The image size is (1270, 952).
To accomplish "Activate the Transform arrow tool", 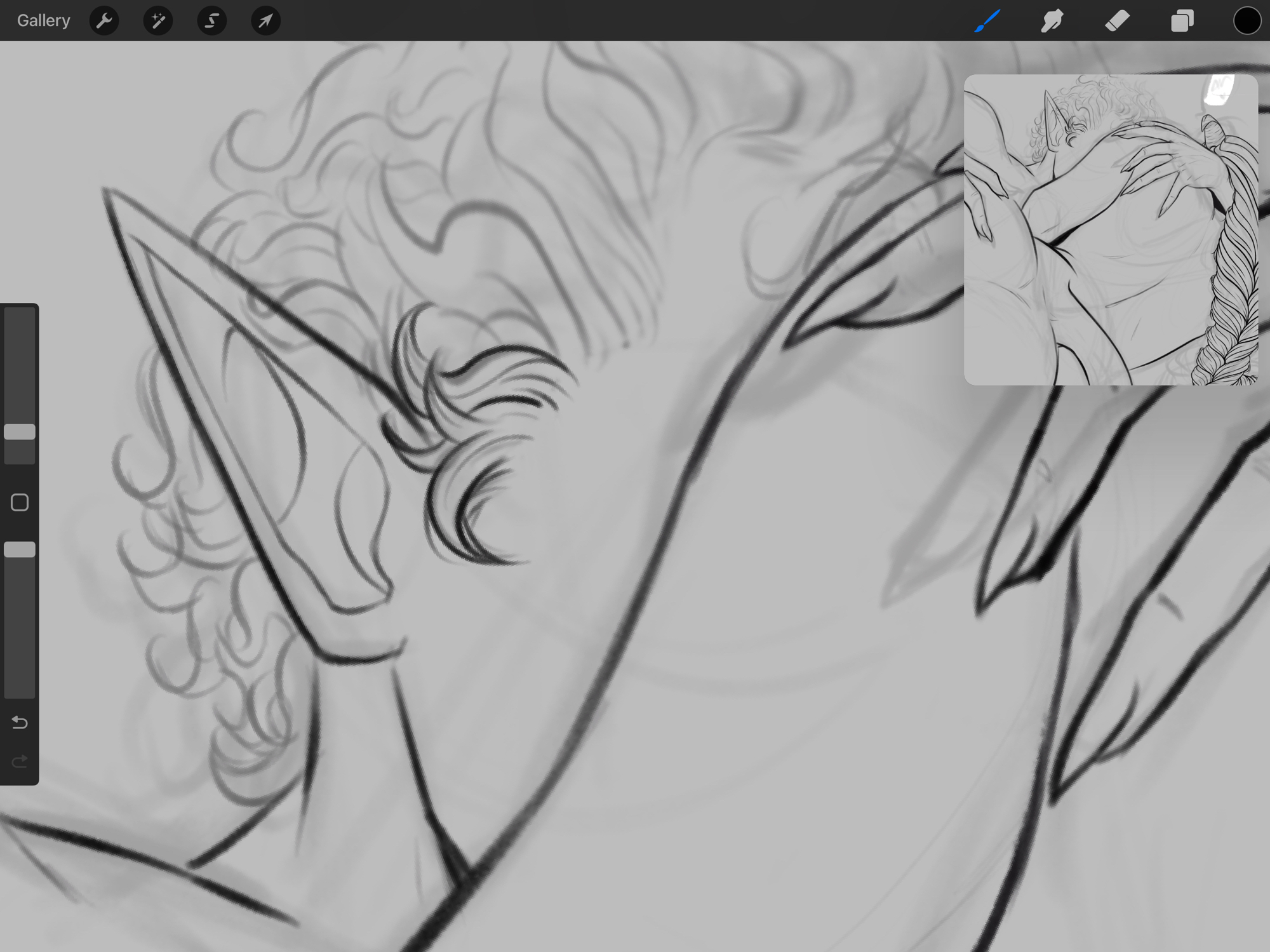I will [265, 21].
